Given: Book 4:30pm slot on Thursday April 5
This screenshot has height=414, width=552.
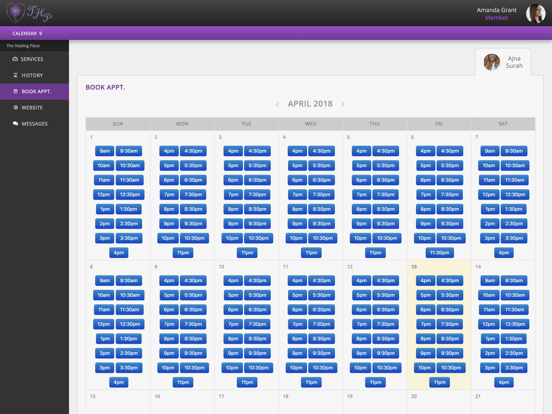Looking at the screenshot, I should (x=386, y=151).
